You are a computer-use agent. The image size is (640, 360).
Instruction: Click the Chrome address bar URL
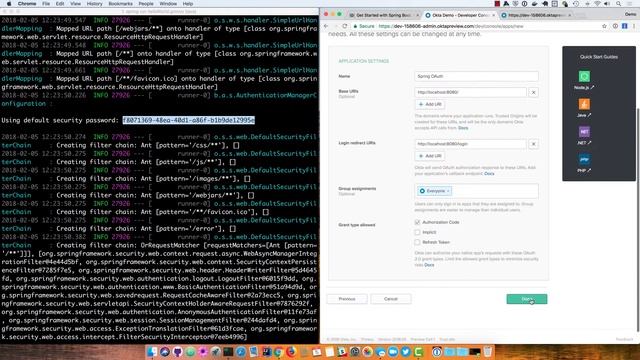tap(451, 26)
